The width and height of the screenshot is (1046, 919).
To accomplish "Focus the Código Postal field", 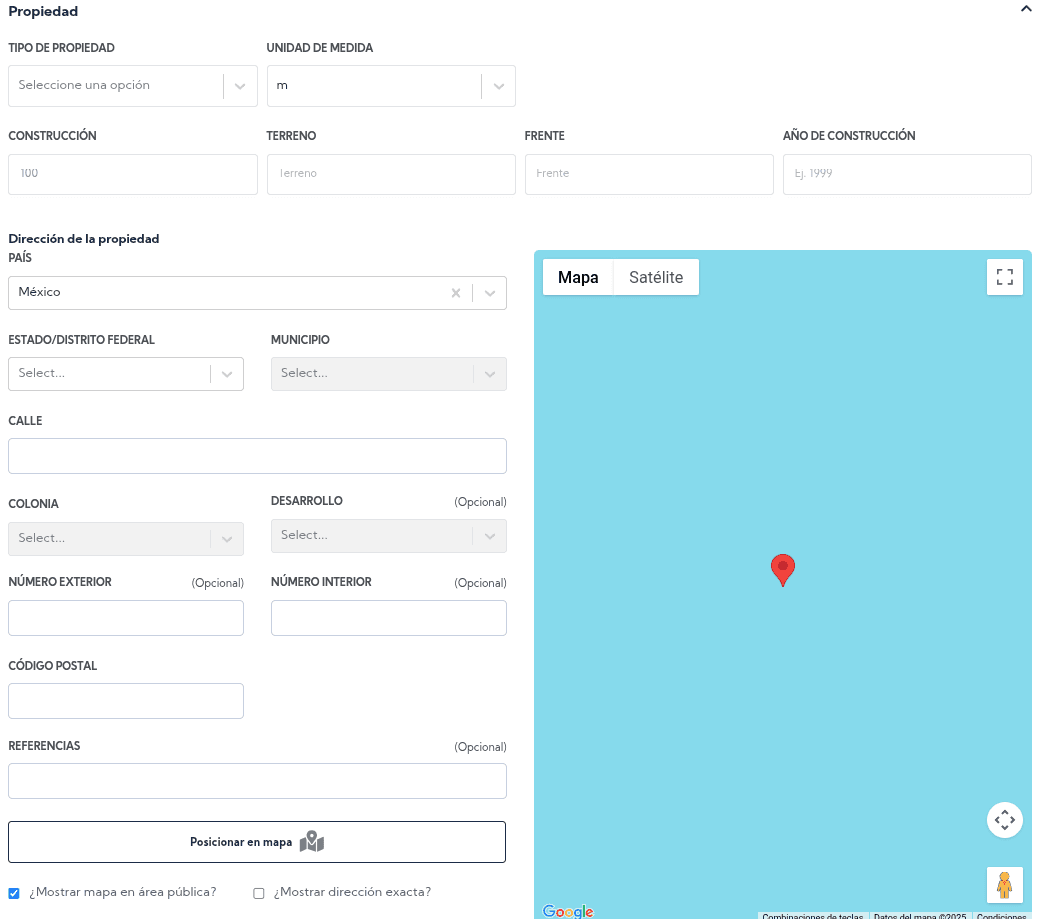I will 126,701.
